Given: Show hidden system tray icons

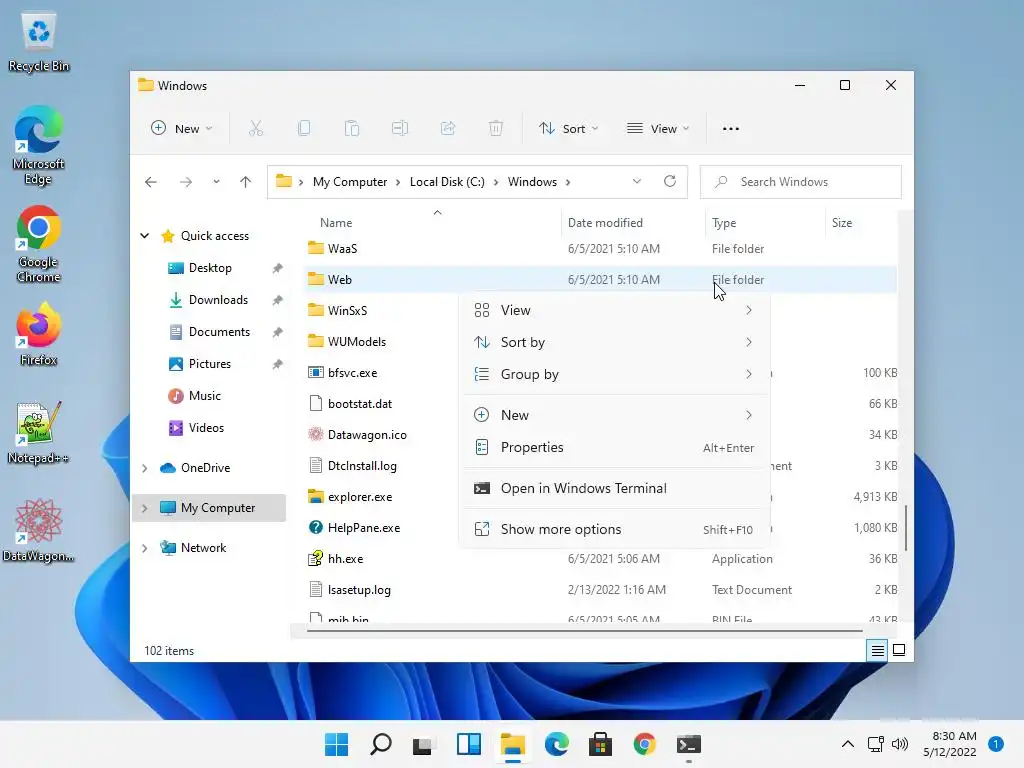Looking at the screenshot, I should click(x=848, y=744).
